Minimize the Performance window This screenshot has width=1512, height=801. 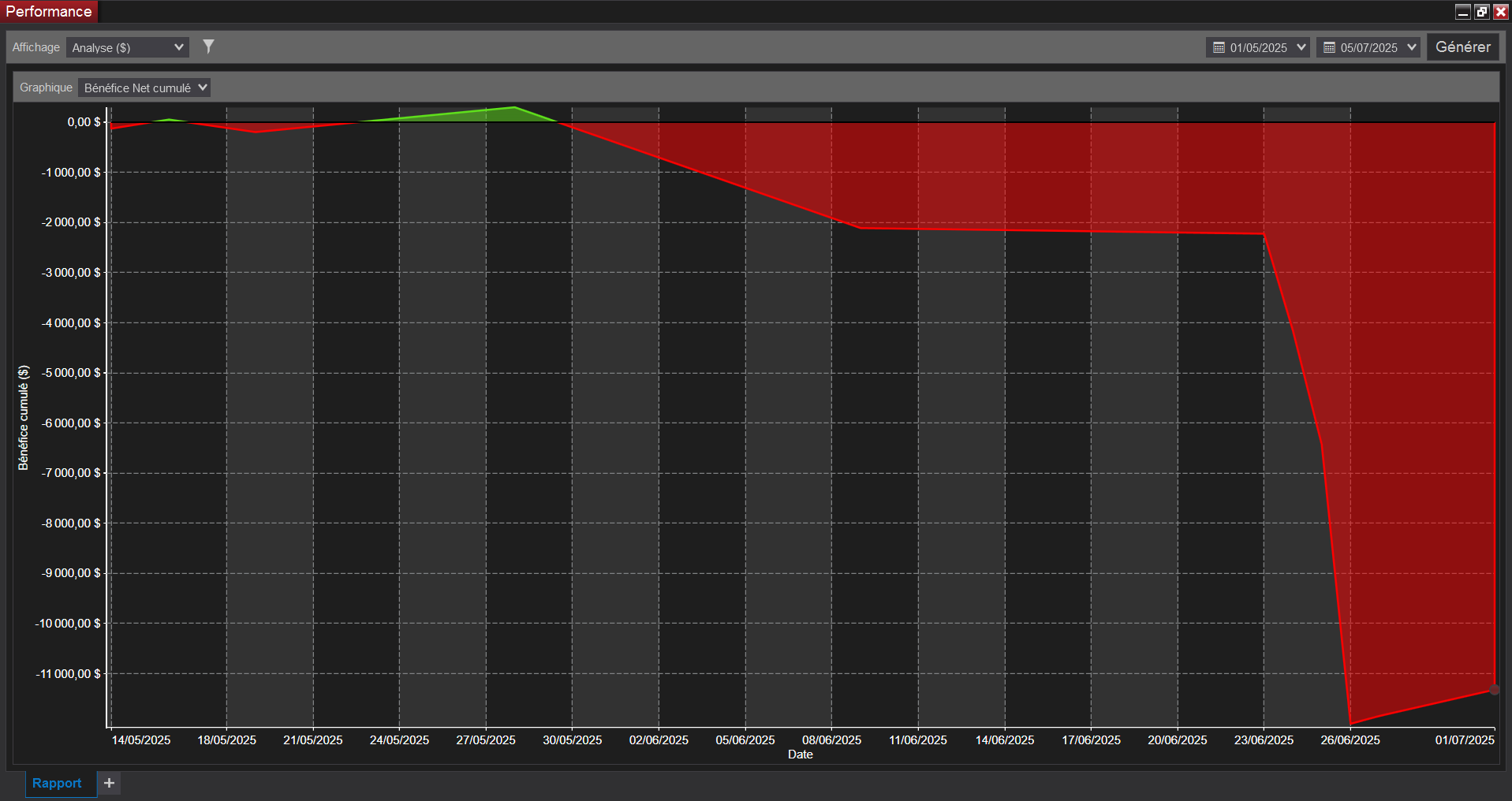point(1463,12)
